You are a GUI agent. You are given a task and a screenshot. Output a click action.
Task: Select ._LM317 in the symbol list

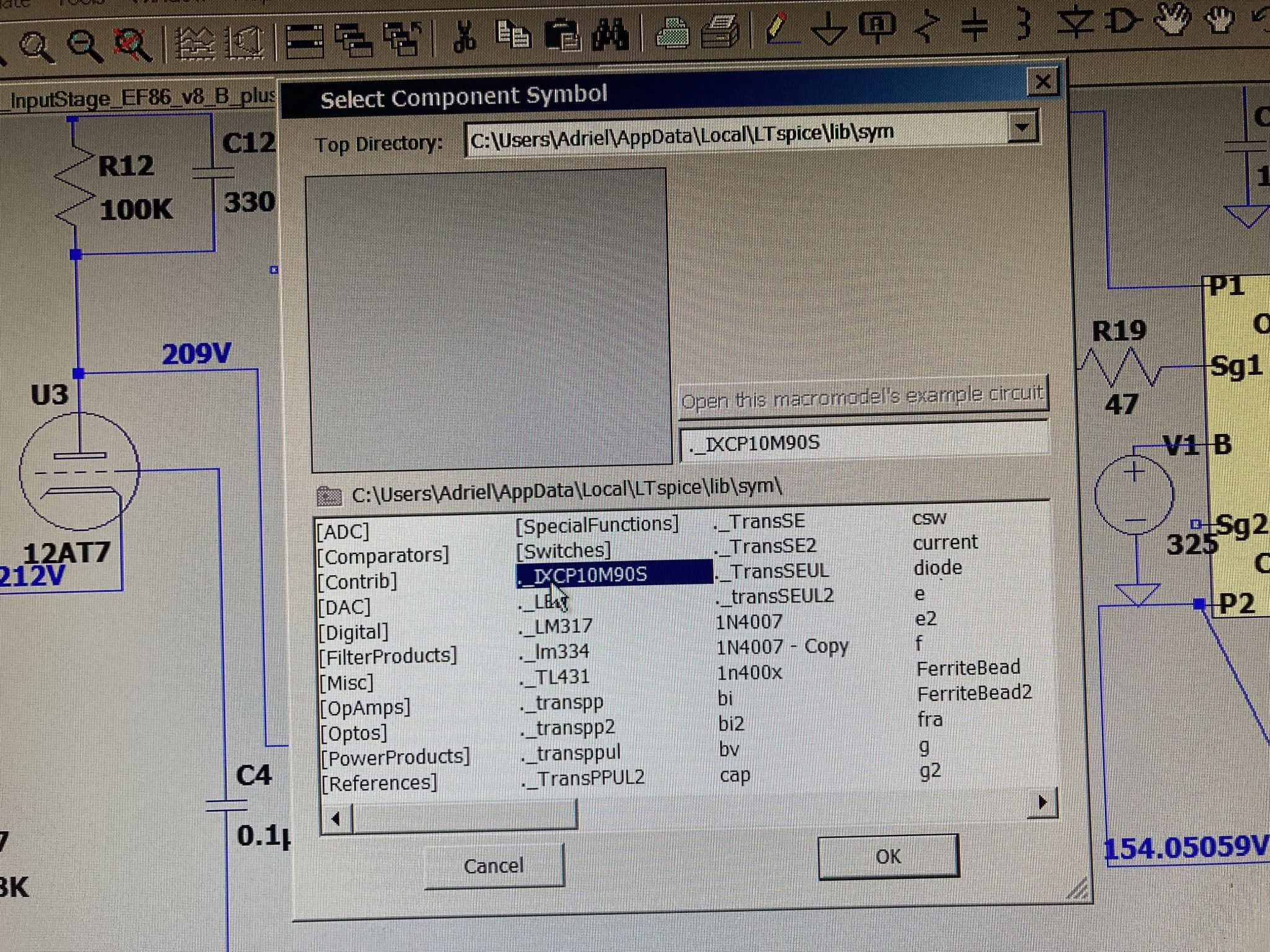[556, 626]
